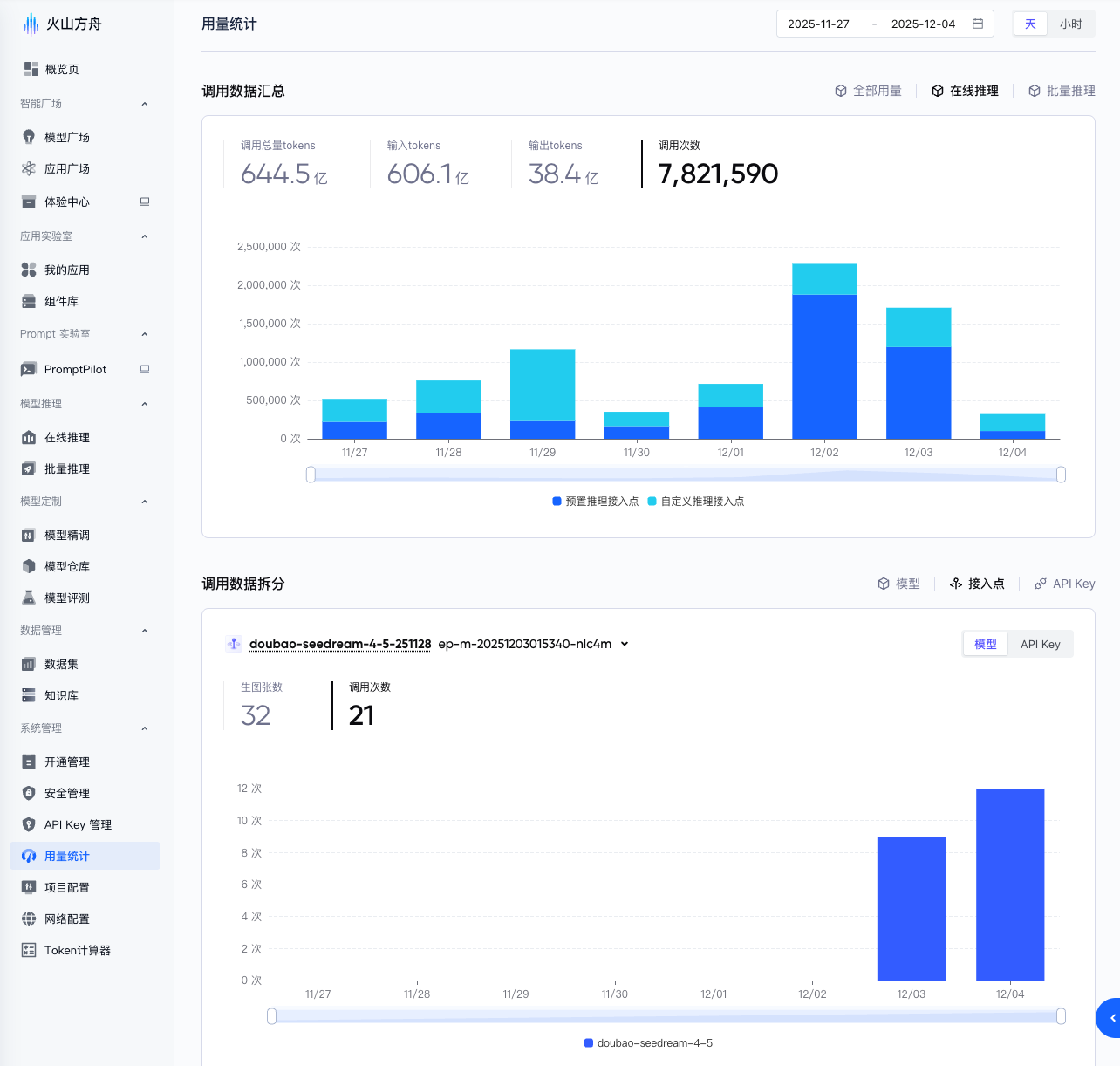Switch breakdown view to API Key toggle
The width and height of the screenshot is (1120, 1066).
tap(1040, 644)
